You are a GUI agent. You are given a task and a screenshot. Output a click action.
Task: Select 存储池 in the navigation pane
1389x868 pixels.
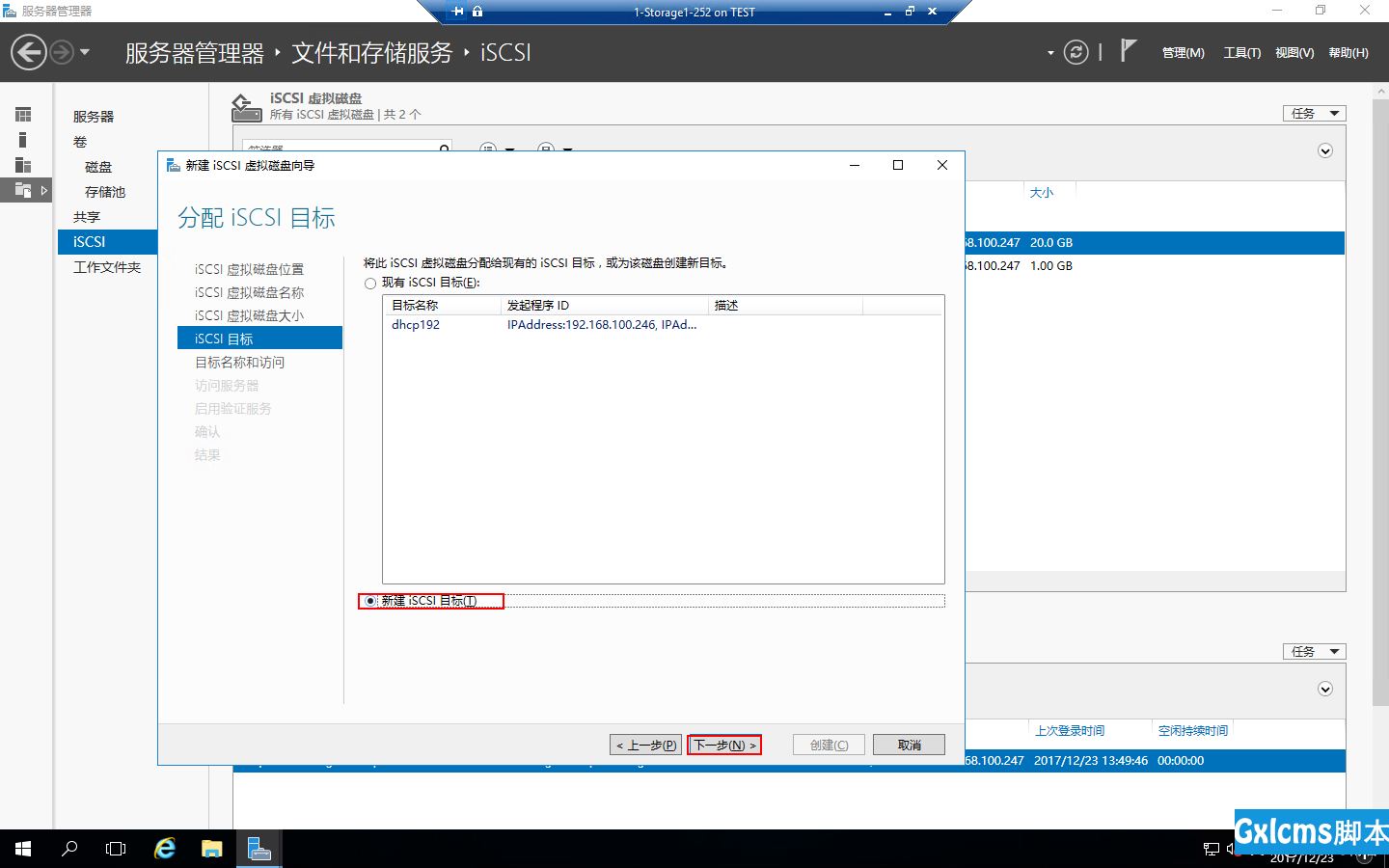point(105,192)
